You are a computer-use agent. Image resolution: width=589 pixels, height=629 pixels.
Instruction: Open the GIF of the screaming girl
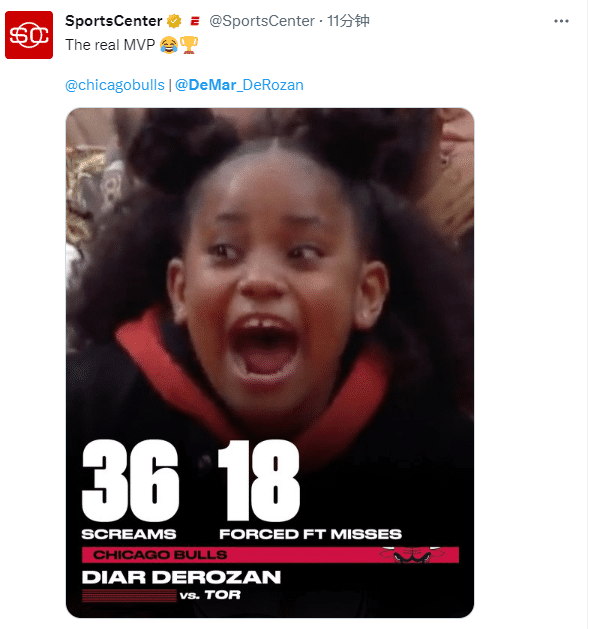tap(270, 363)
